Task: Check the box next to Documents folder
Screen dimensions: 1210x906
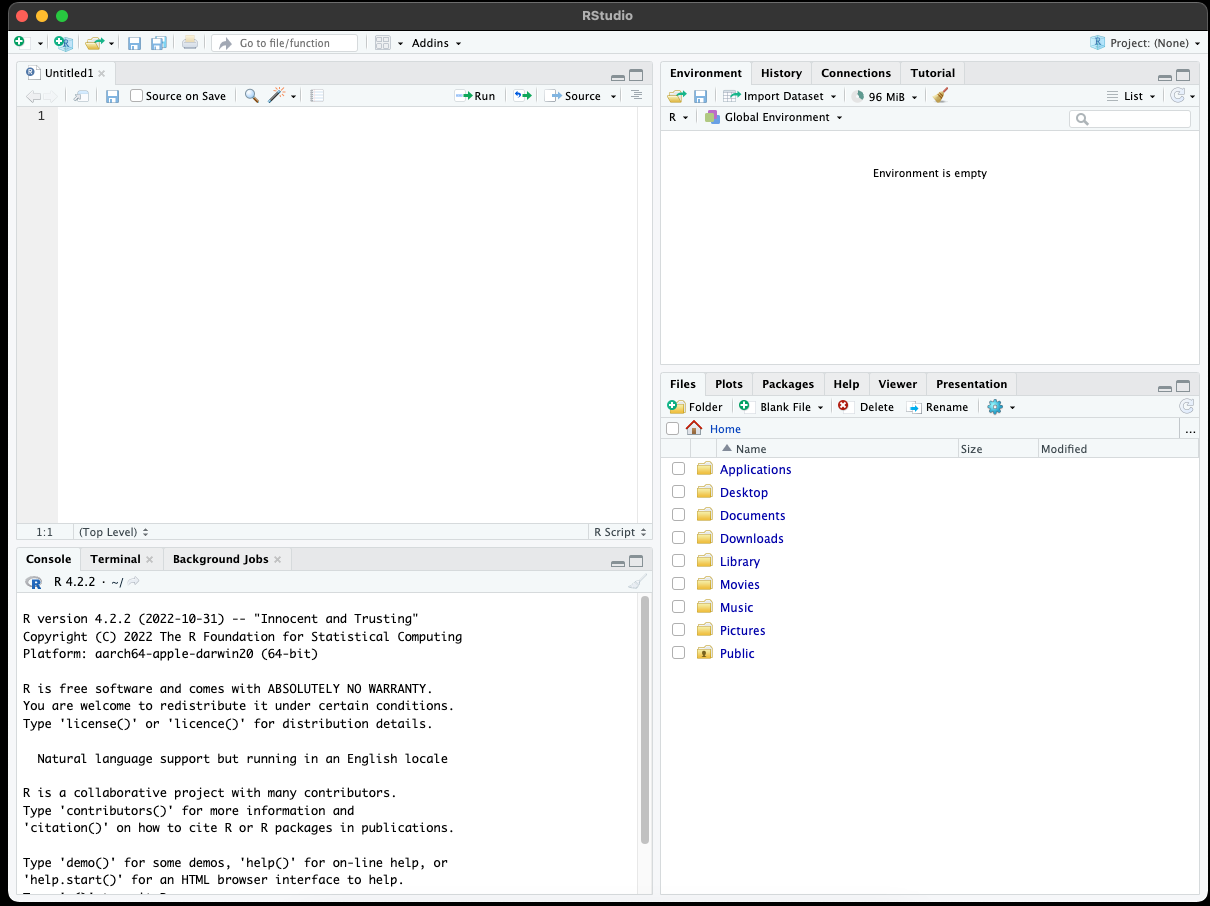Action: (x=678, y=515)
